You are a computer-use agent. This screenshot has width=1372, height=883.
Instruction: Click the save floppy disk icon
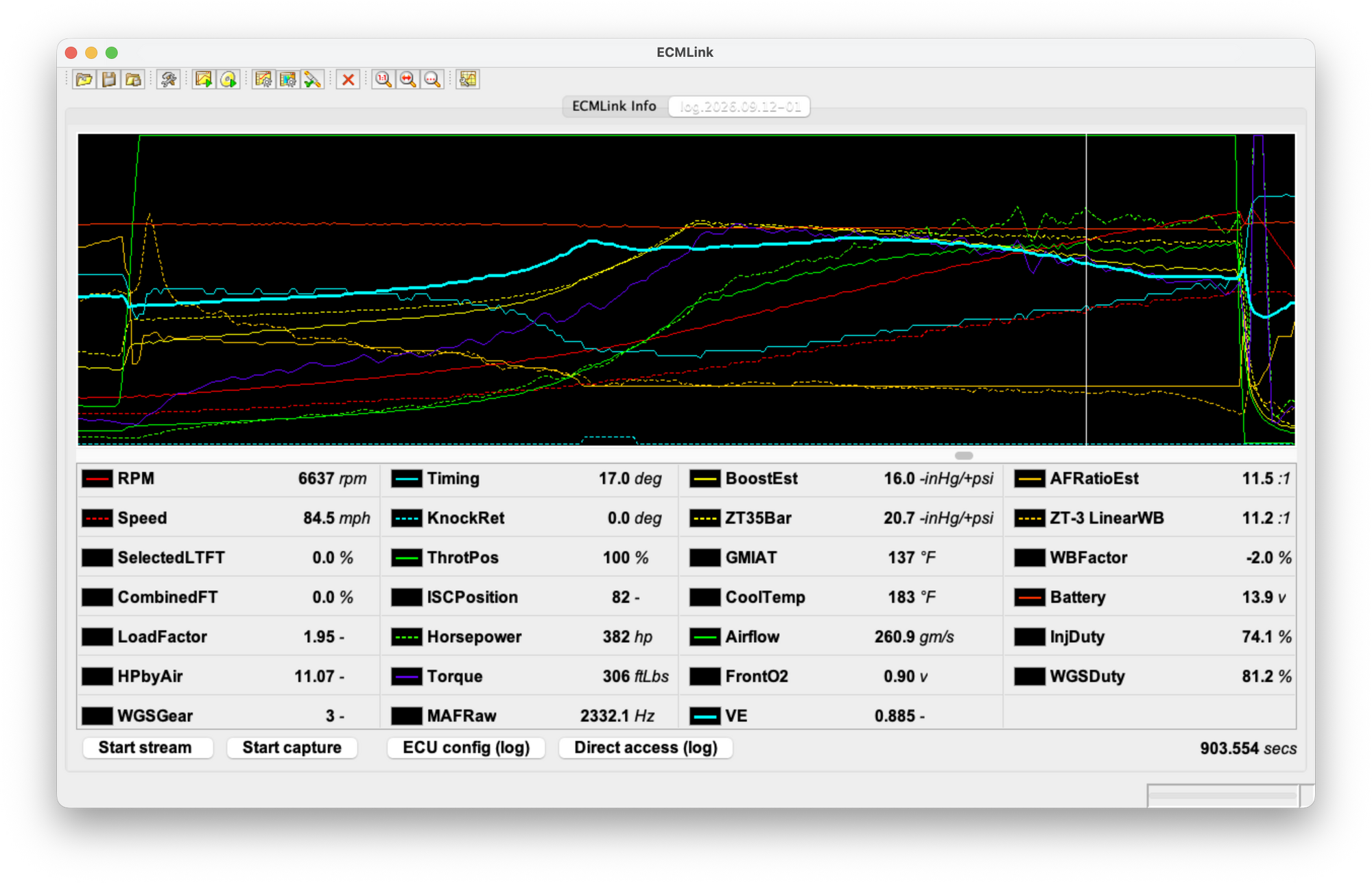click(109, 80)
